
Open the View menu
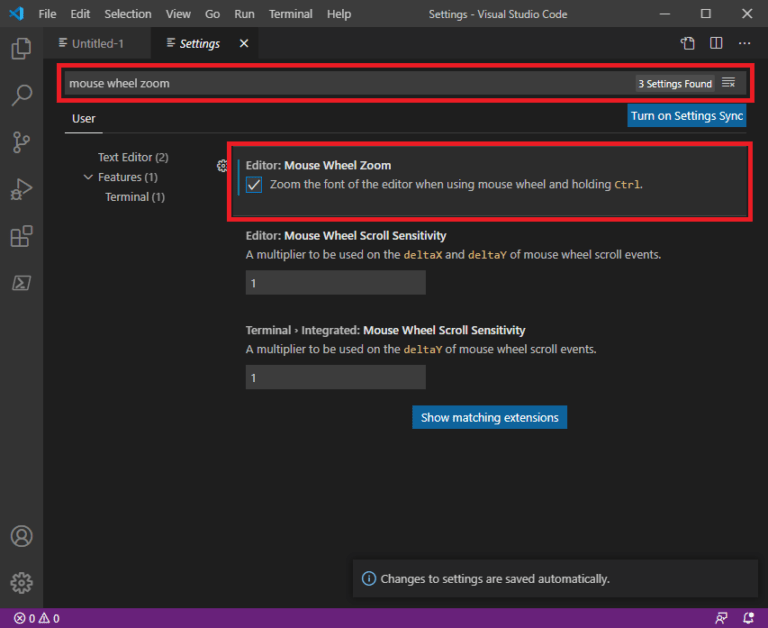point(178,14)
